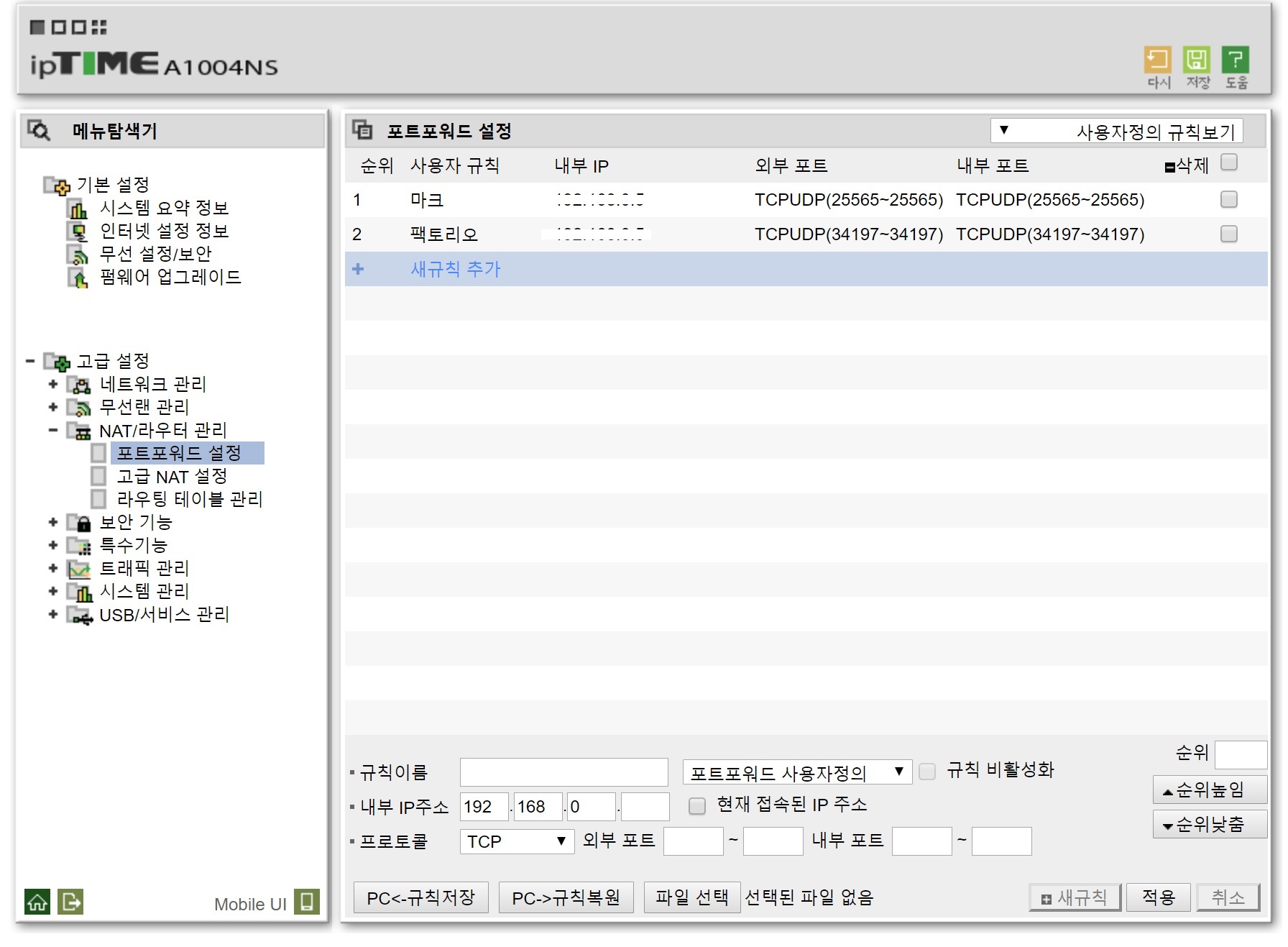
Task: Click the 파일 선택 button
Action: coord(692,897)
